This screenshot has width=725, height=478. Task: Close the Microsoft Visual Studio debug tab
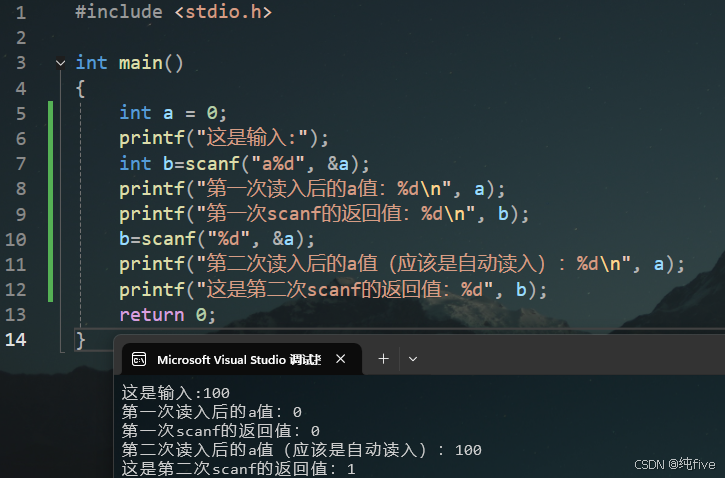pyautogui.click(x=341, y=359)
